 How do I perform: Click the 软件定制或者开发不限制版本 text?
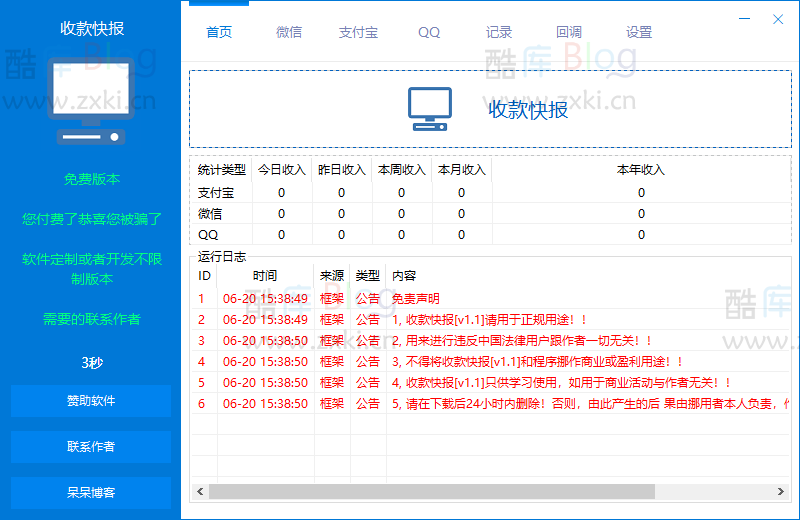[92, 269]
